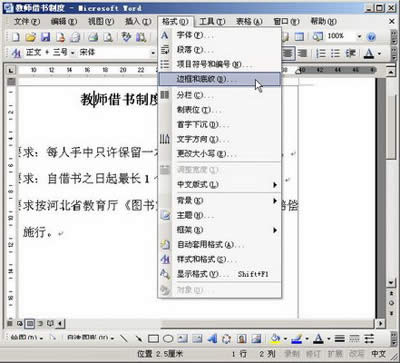
Task: Open the 自选图形 AutoShapes dropdown
Action: [x=90, y=339]
